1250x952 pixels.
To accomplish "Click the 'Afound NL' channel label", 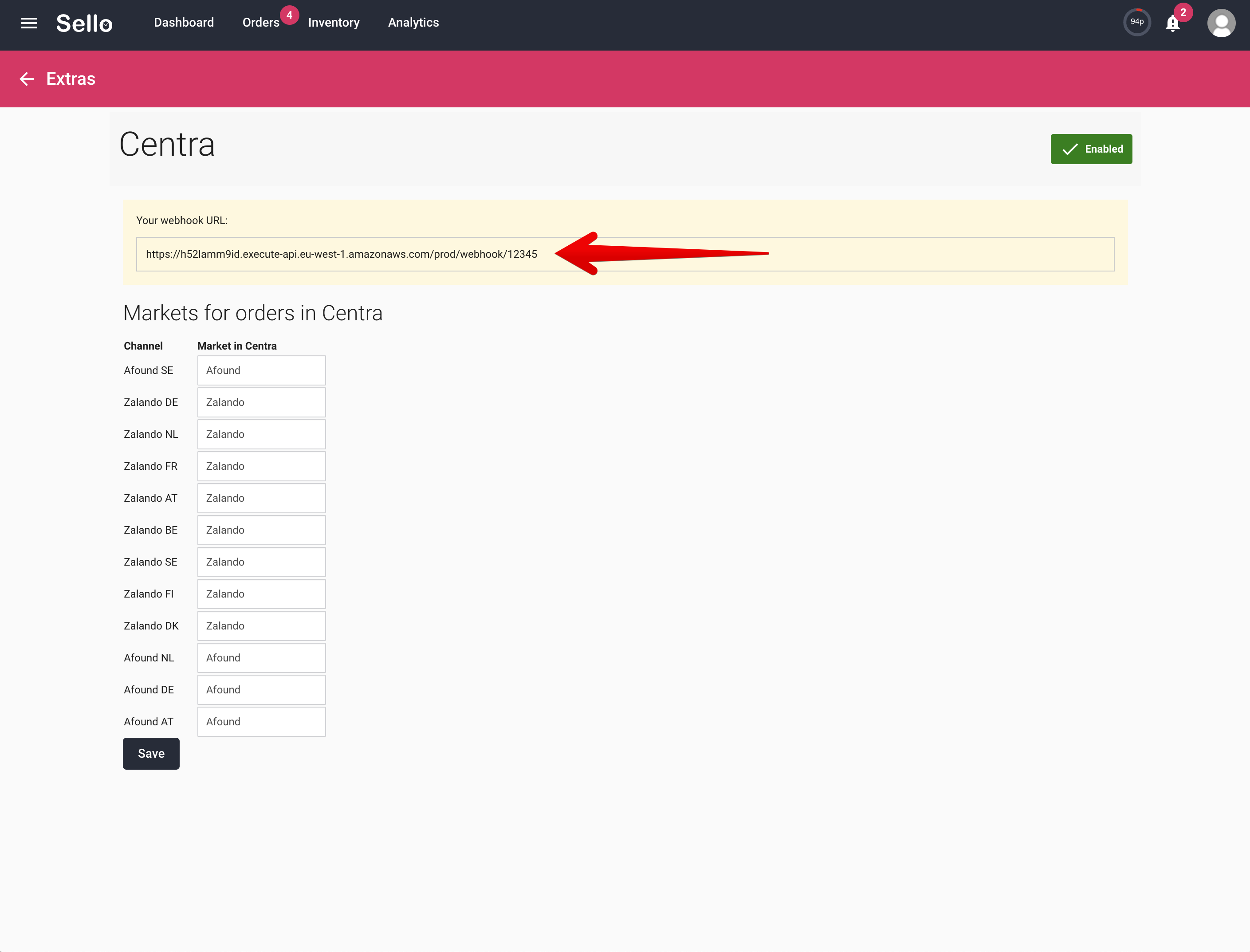I will point(149,658).
